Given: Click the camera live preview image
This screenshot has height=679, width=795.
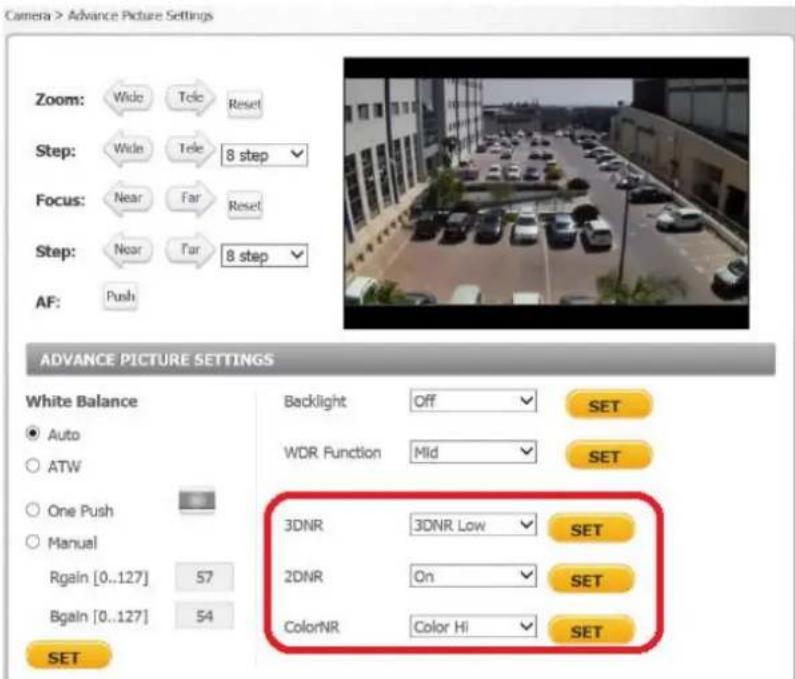Looking at the screenshot, I should pyautogui.click(x=546, y=193).
